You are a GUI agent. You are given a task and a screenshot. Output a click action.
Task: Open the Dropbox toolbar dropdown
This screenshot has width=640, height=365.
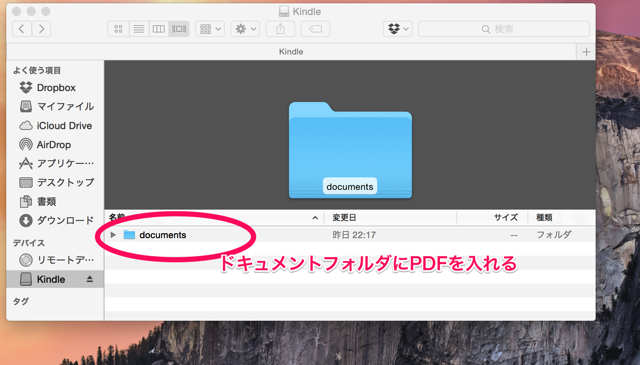[398, 29]
